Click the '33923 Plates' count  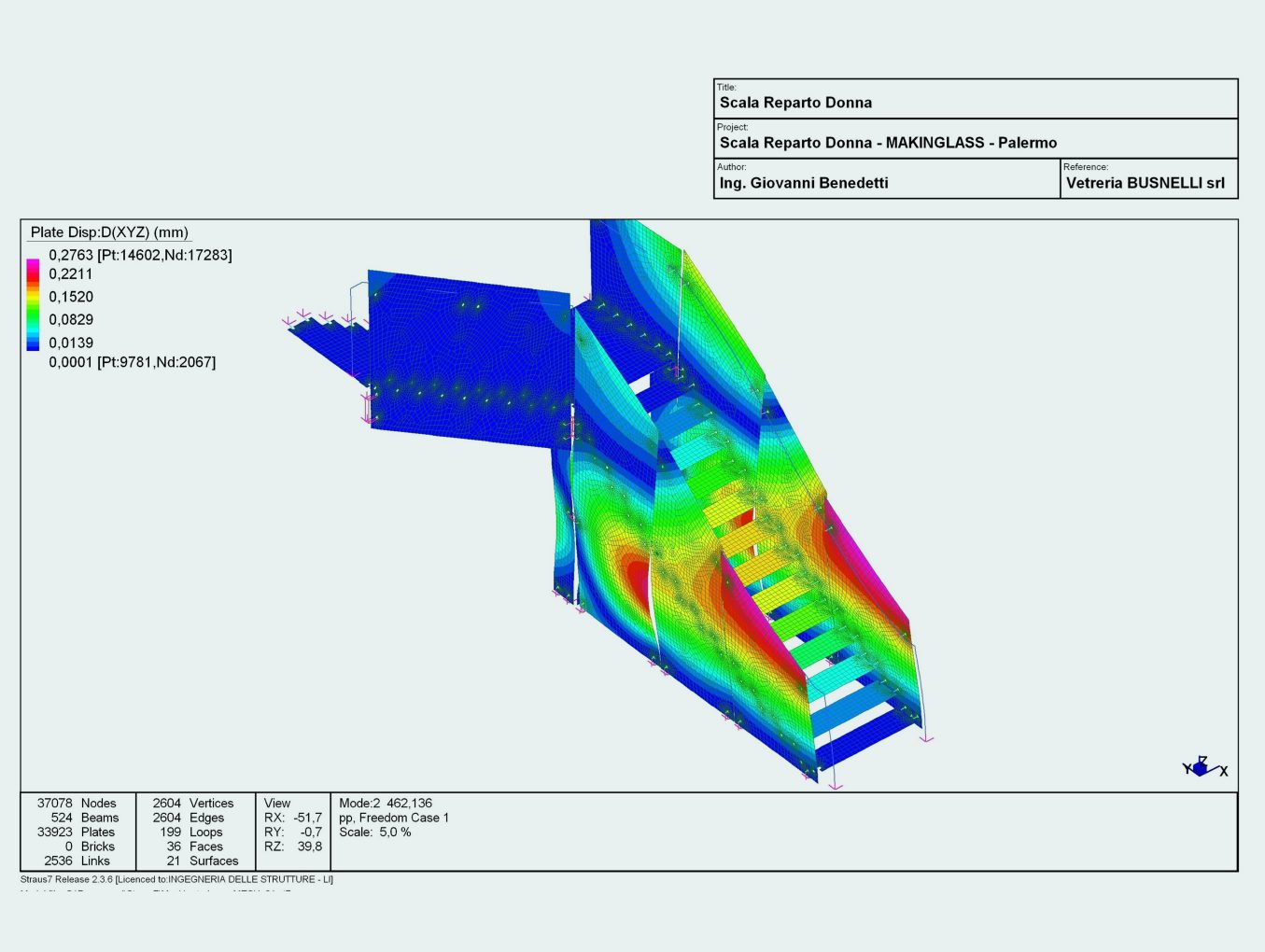coord(76,832)
